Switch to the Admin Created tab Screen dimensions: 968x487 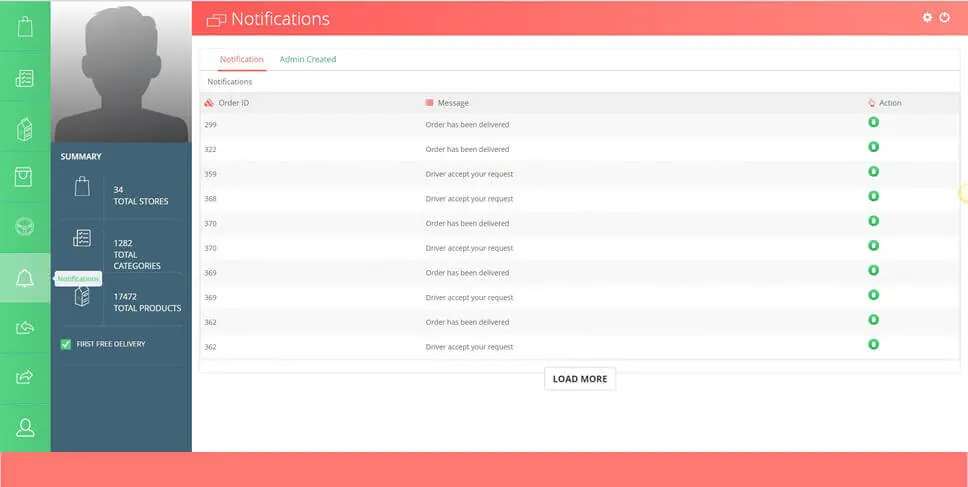pos(307,60)
